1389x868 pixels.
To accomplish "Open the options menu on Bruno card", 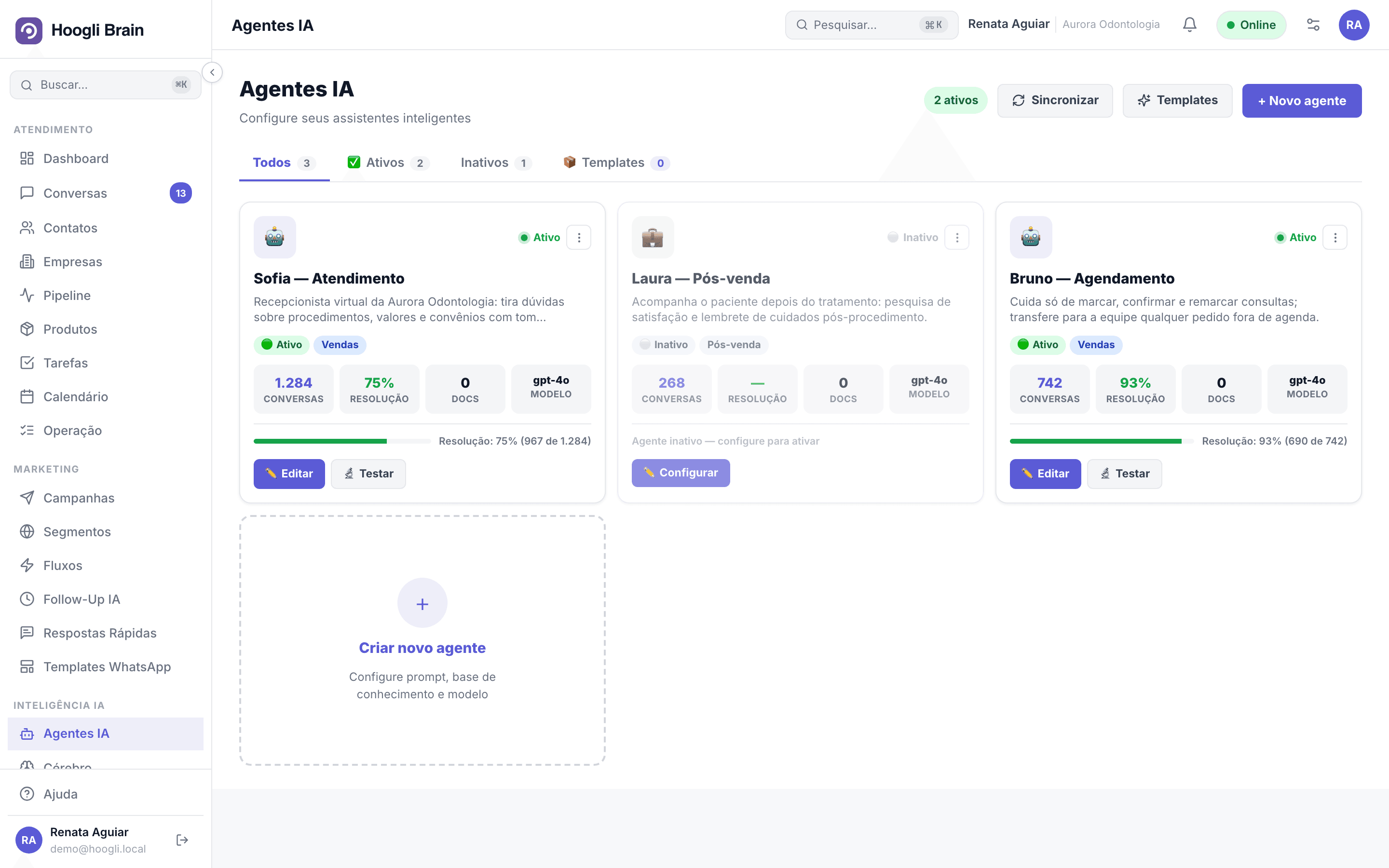I will tap(1335, 237).
